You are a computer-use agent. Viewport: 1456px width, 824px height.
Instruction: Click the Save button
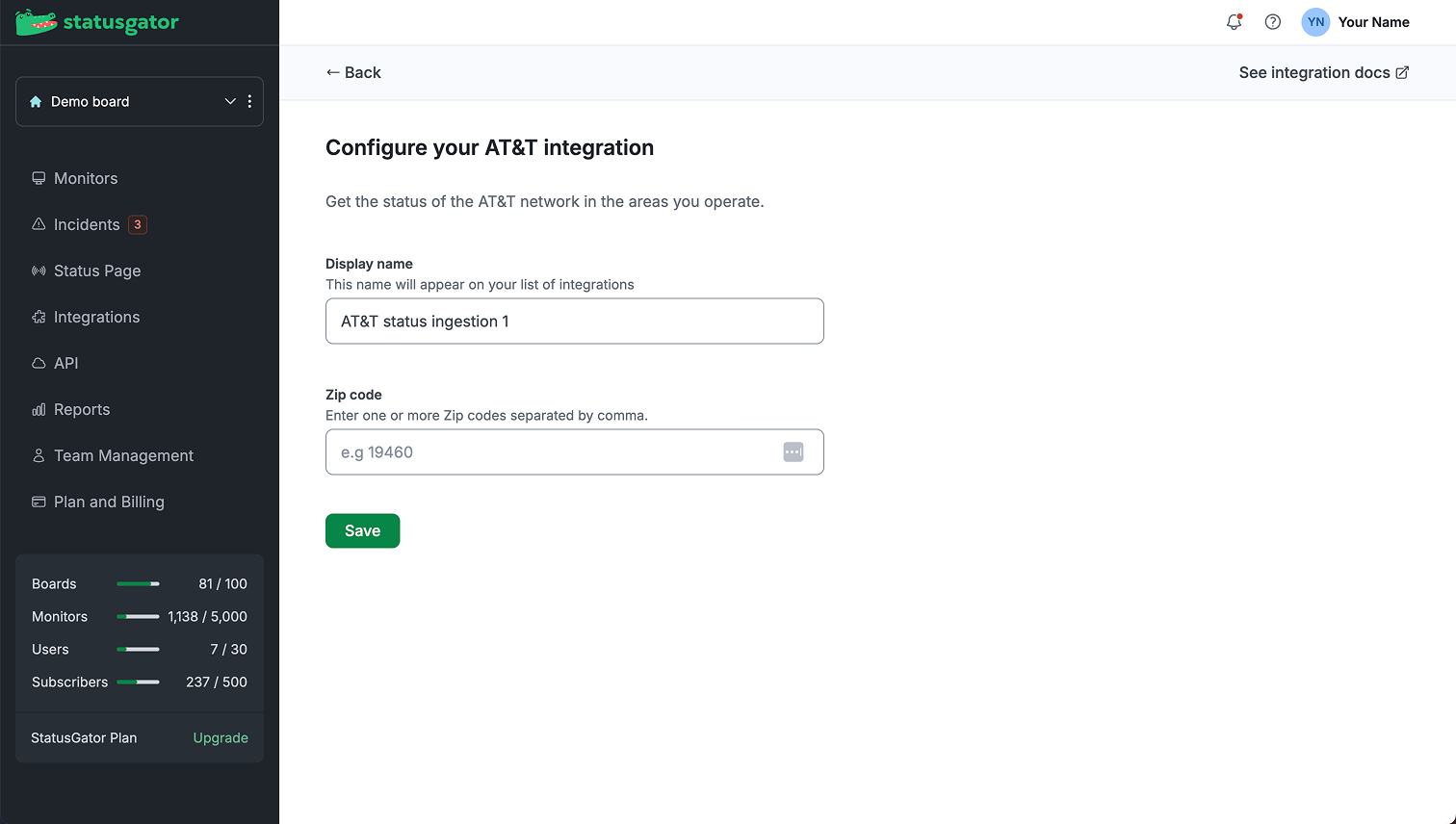click(362, 530)
